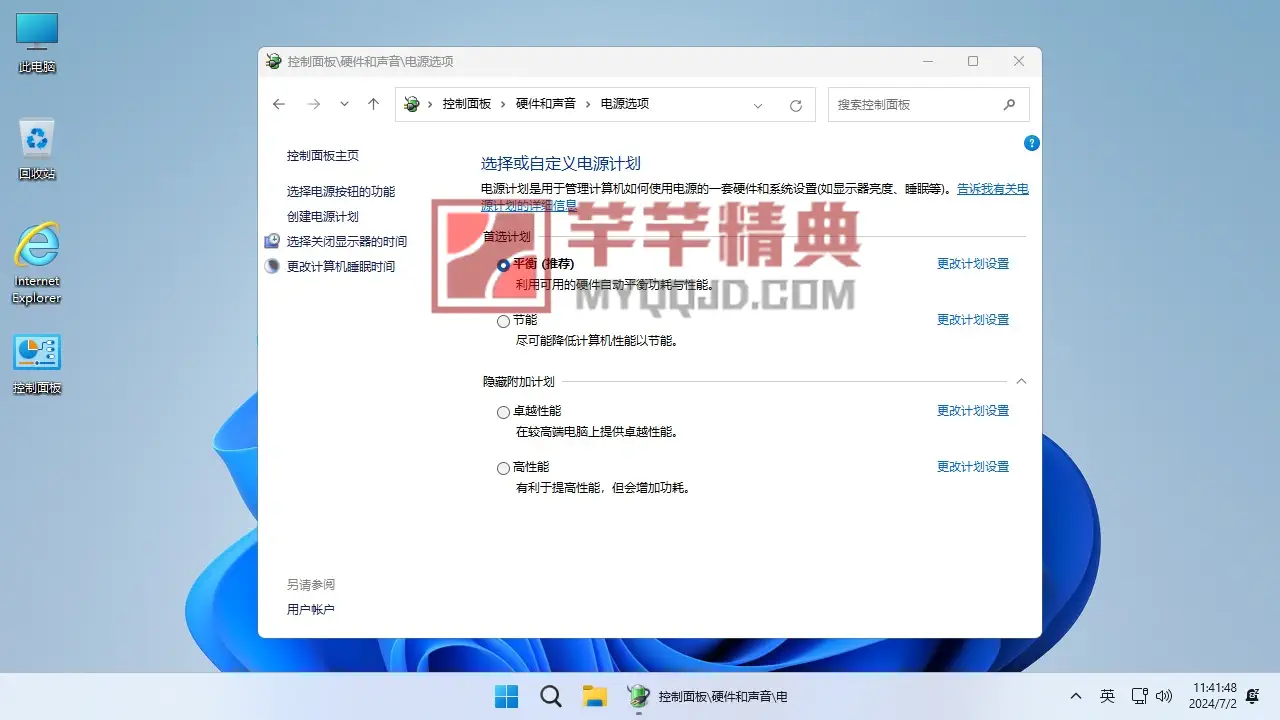Select the 节能 power plan radio button
The width and height of the screenshot is (1280, 720).
click(x=503, y=321)
